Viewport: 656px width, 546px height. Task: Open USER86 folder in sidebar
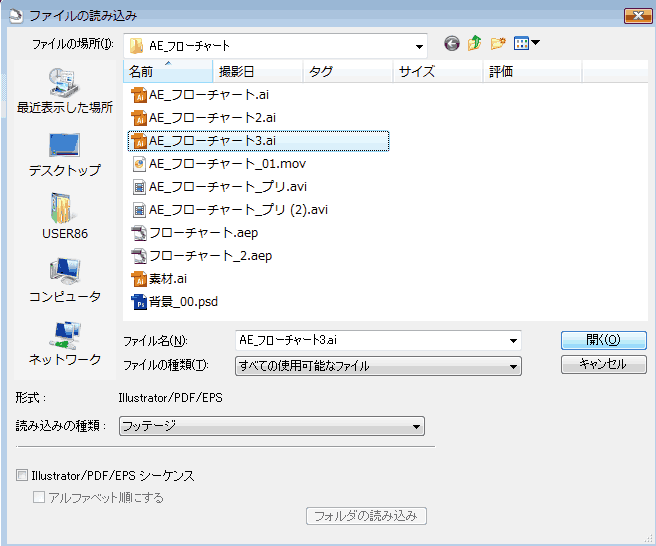65,217
